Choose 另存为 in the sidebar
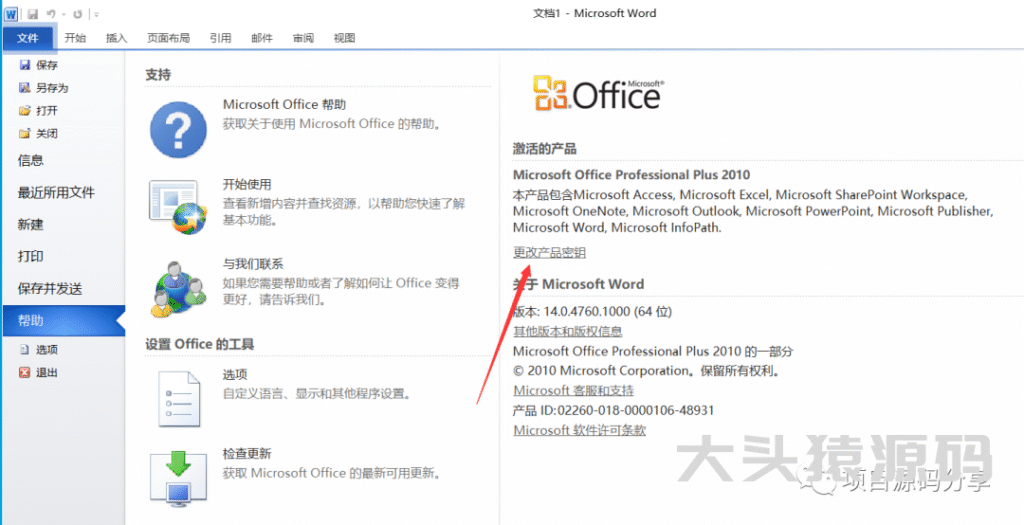 point(44,88)
